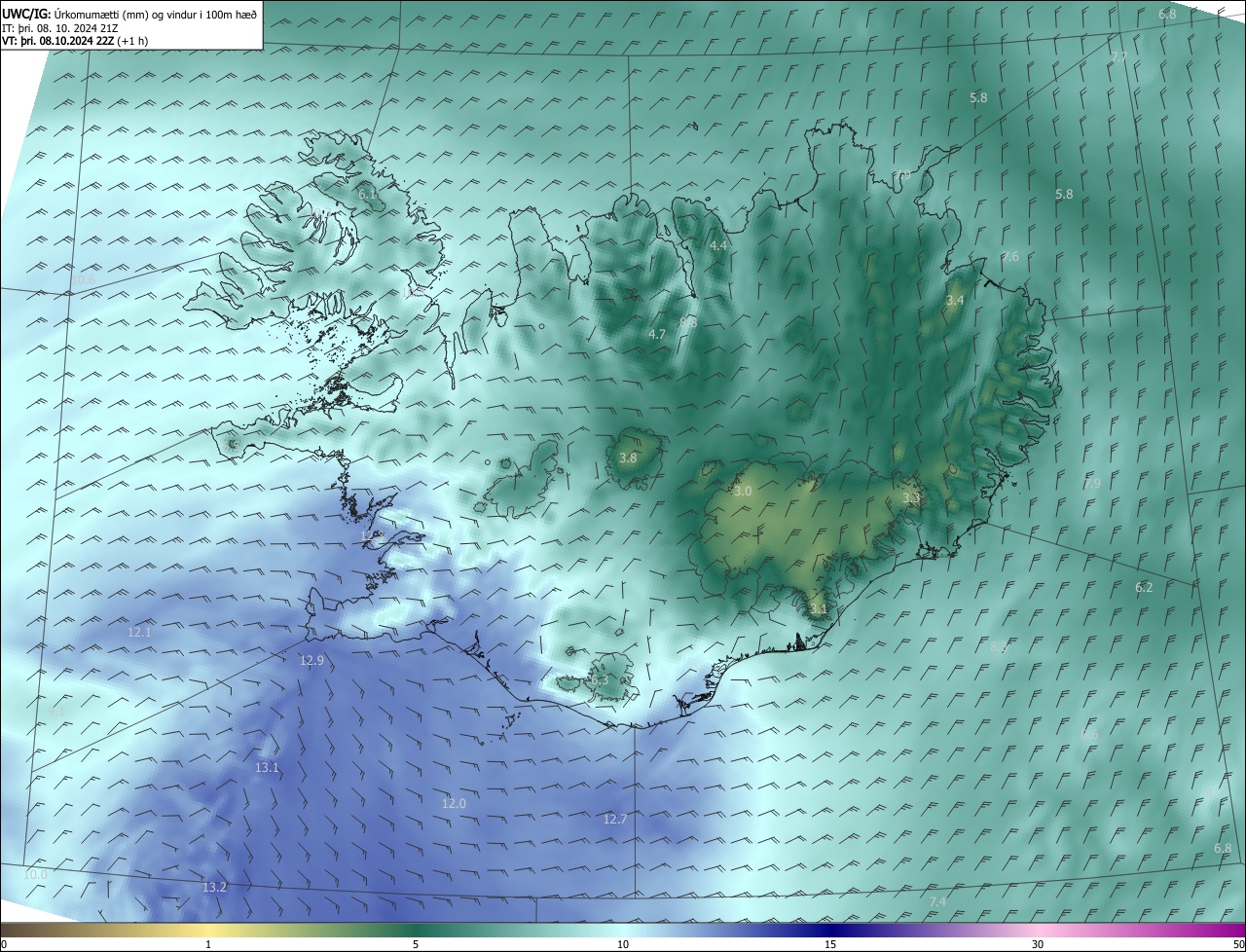Click the colour scale tick label 30
Image resolution: width=1246 pixels, height=952 pixels.
(x=1038, y=945)
